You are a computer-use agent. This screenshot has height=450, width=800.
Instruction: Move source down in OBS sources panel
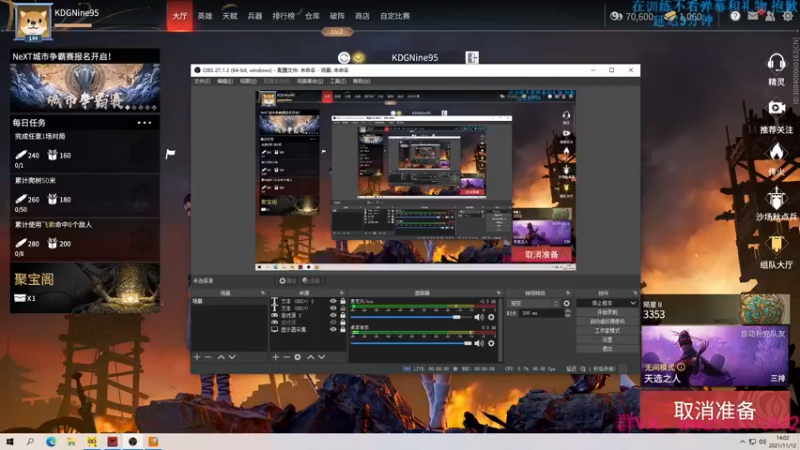coord(321,357)
